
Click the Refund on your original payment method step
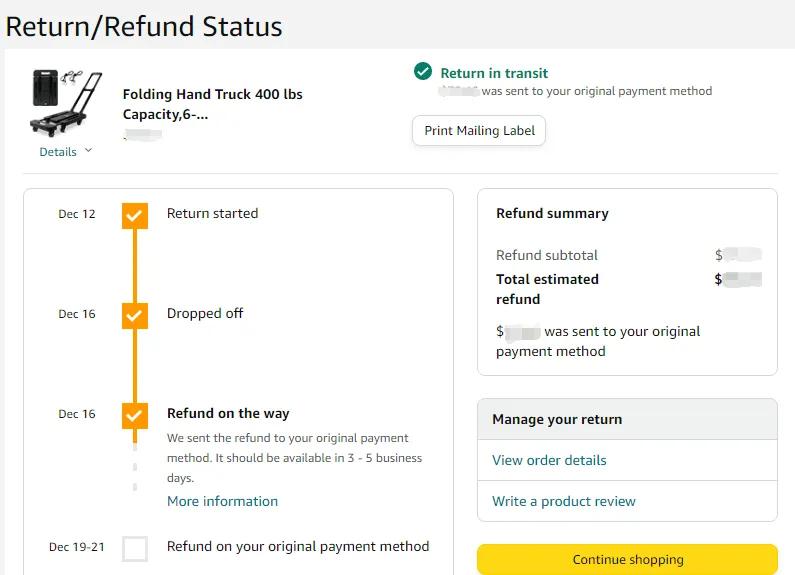(x=298, y=546)
